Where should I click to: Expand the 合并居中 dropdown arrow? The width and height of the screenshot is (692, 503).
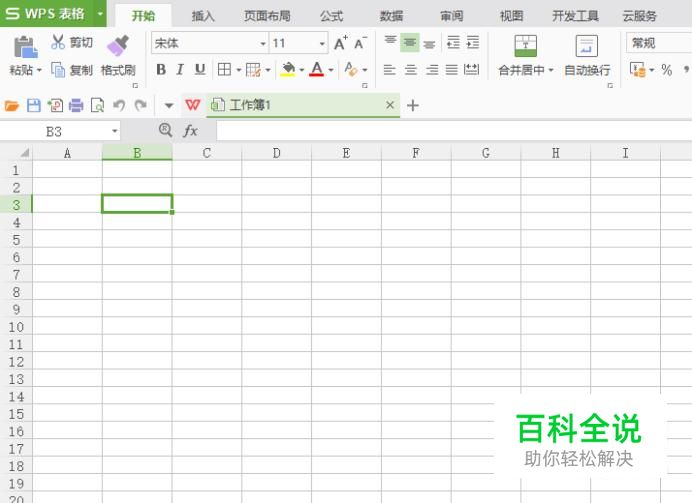pos(550,70)
